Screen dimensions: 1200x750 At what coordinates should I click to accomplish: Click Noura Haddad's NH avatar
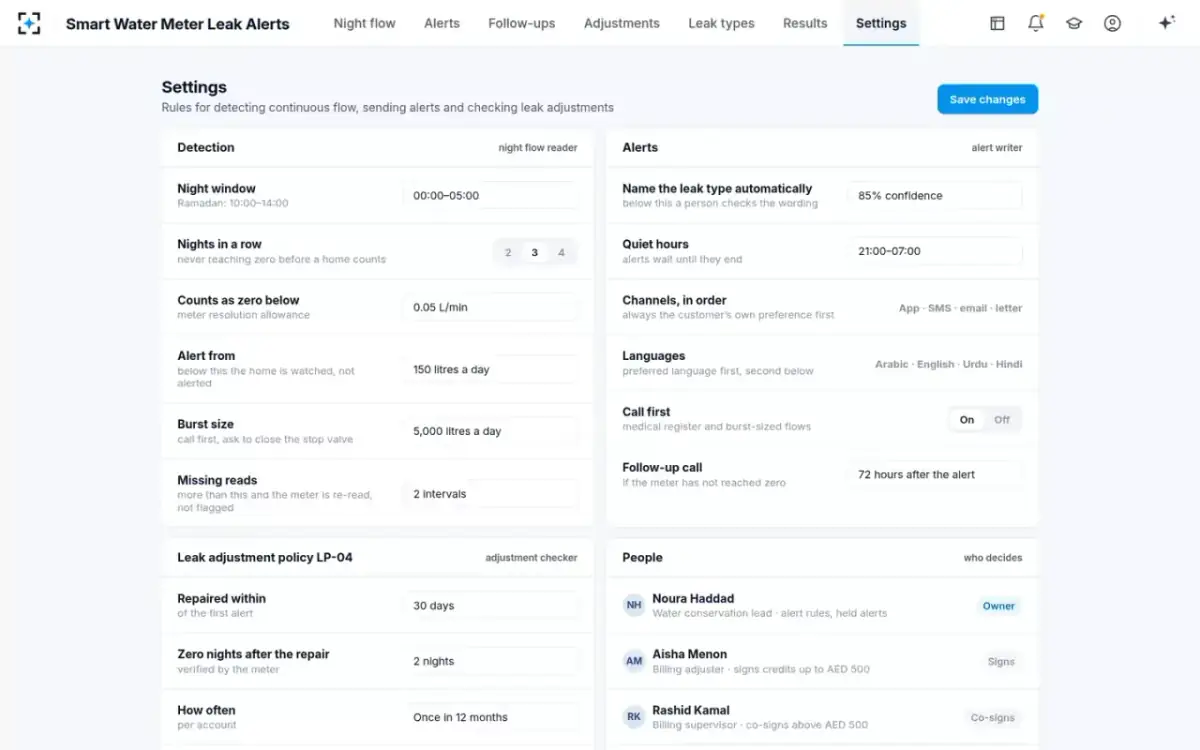tap(634, 606)
